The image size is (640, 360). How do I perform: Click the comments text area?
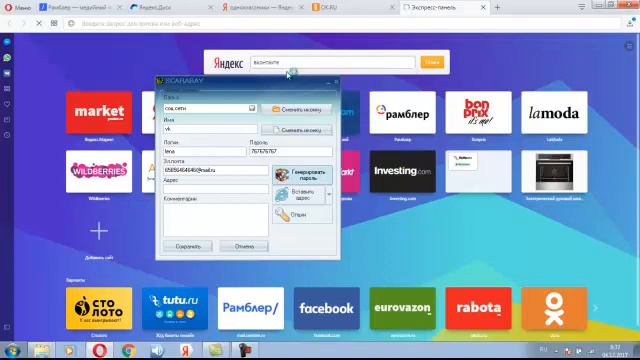[x=216, y=220]
